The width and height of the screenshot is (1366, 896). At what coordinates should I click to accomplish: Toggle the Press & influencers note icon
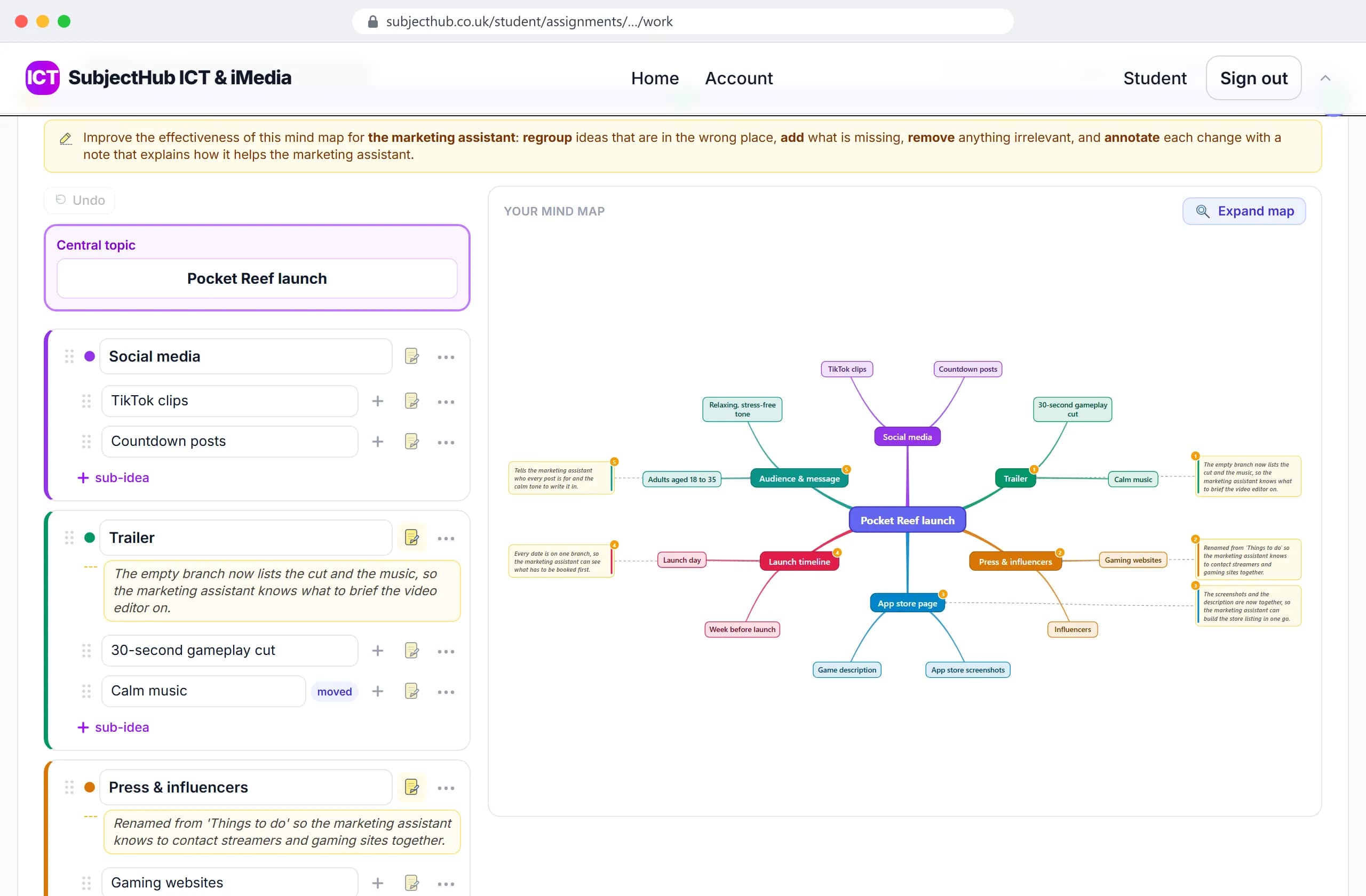pos(411,787)
